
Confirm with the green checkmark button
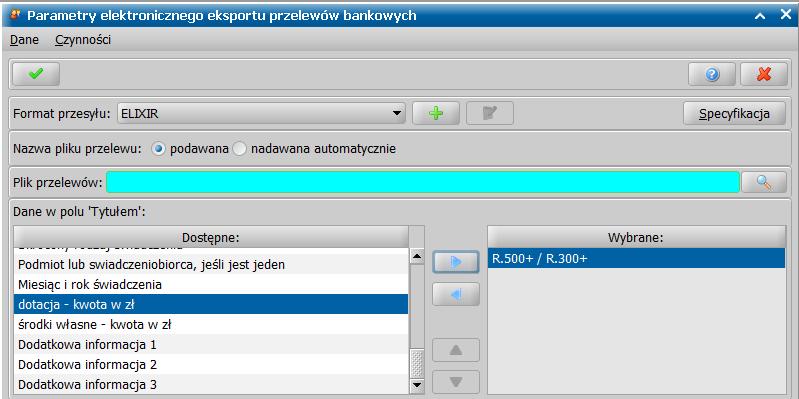tap(36, 74)
